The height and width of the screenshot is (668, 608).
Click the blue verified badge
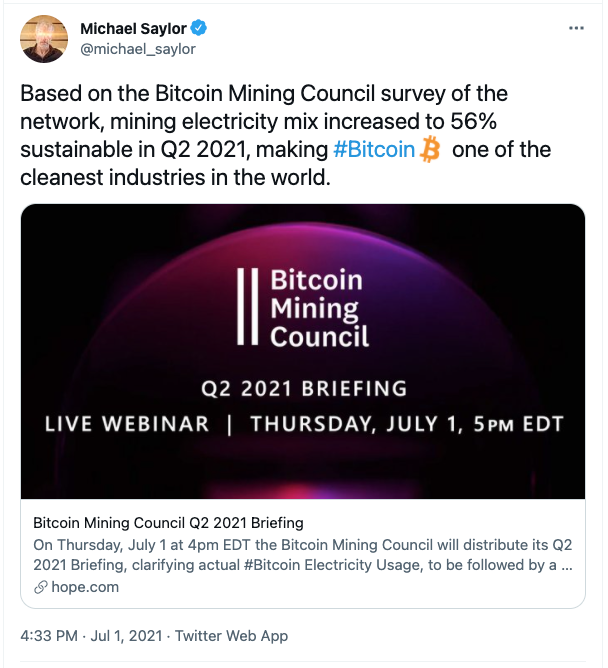click(x=195, y=29)
